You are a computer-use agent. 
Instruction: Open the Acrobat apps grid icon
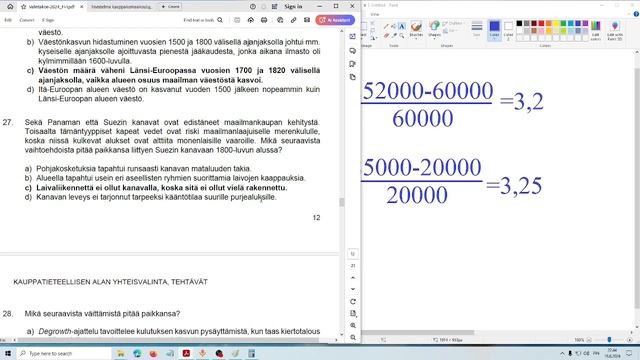(275, 7)
